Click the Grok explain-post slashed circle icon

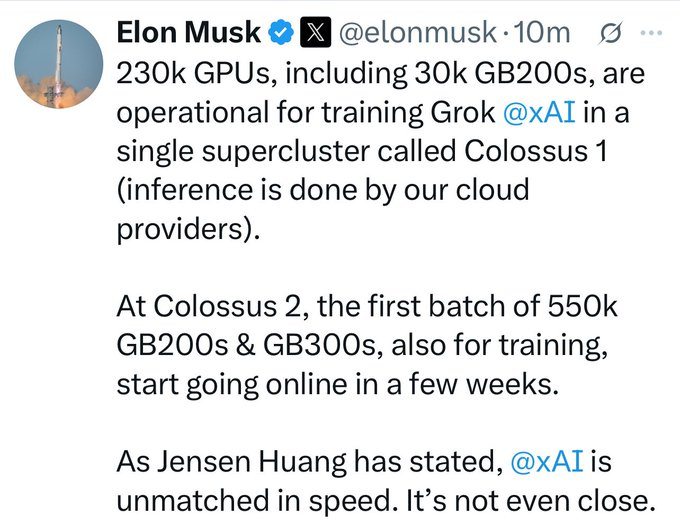[x=611, y=33]
